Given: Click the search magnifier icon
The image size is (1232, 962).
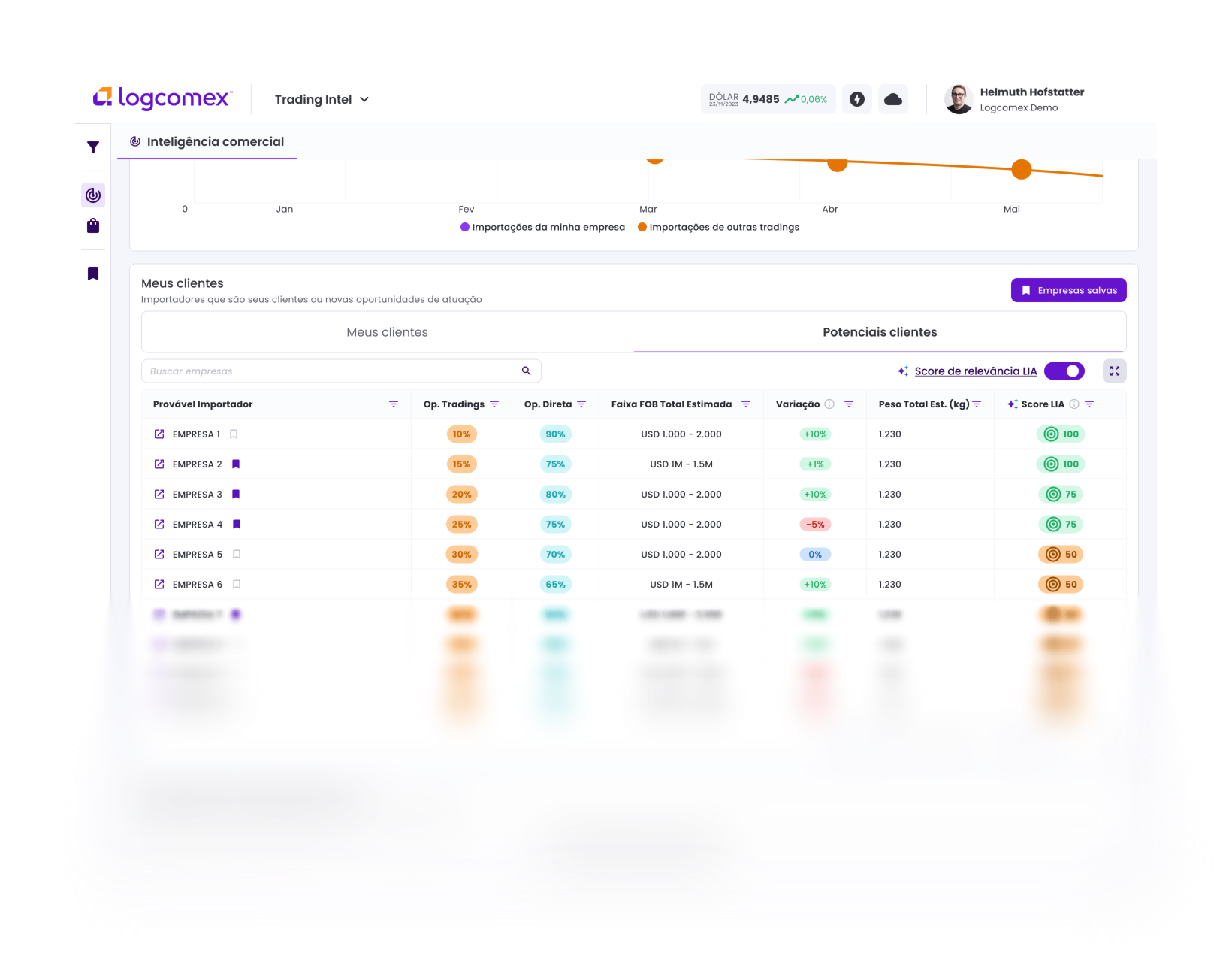Looking at the screenshot, I should (x=527, y=371).
